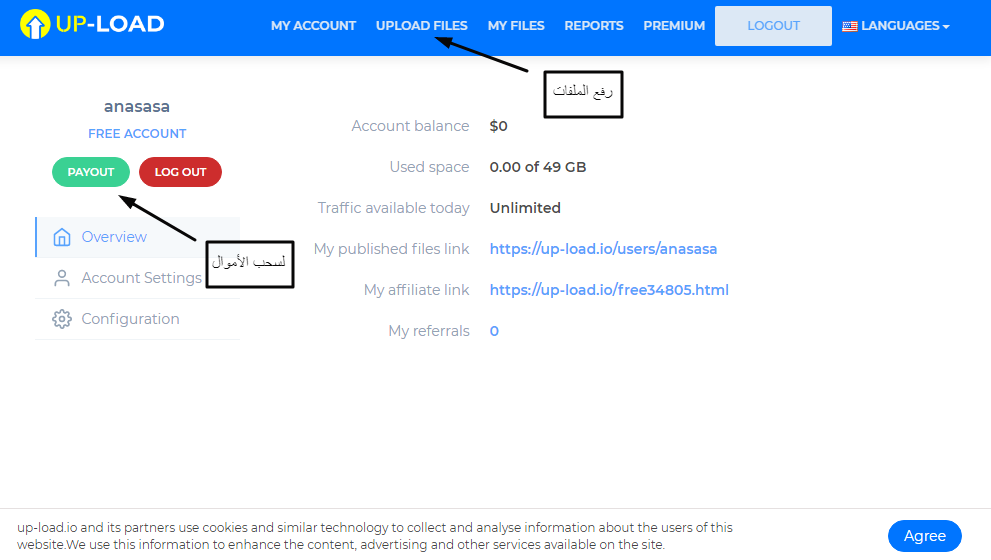Open the REPORTS menu item
The width and height of the screenshot is (991, 560).
coord(593,26)
